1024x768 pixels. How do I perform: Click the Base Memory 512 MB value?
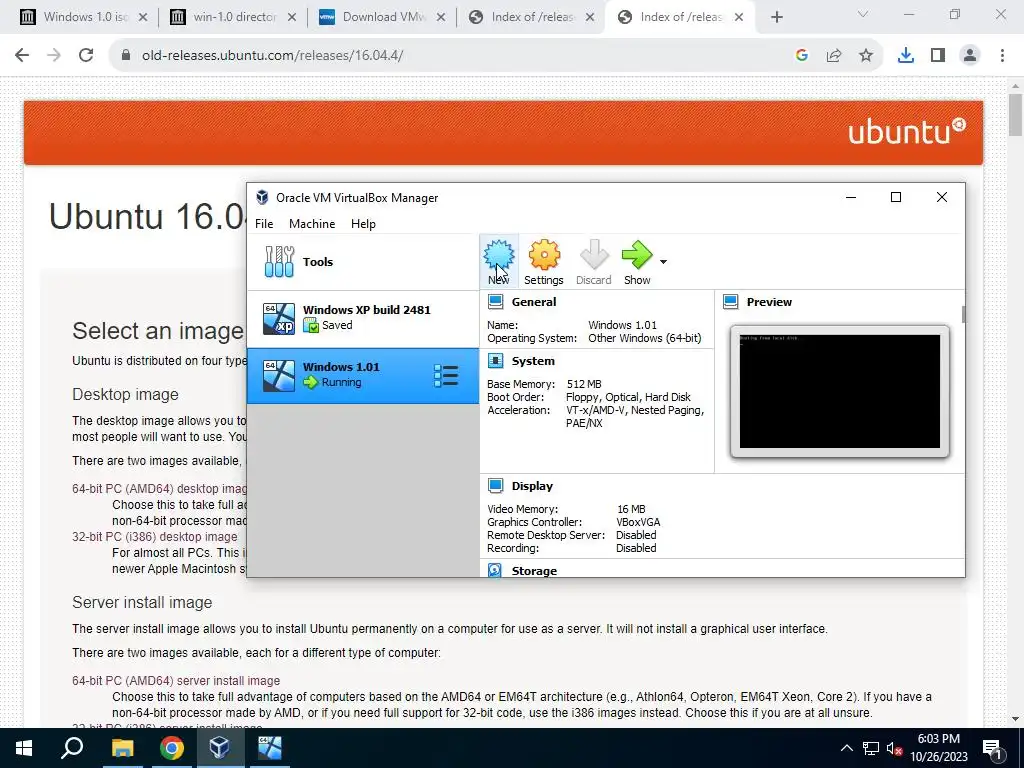[584, 384]
